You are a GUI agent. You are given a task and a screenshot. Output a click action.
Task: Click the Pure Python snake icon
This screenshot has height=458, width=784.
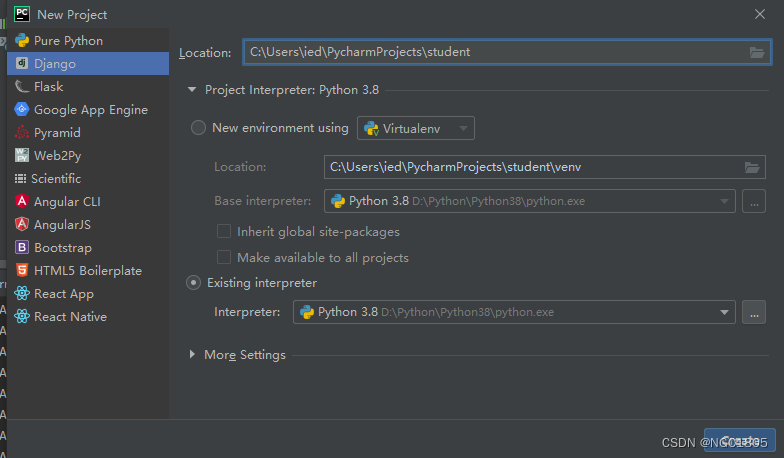click(22, 40)
